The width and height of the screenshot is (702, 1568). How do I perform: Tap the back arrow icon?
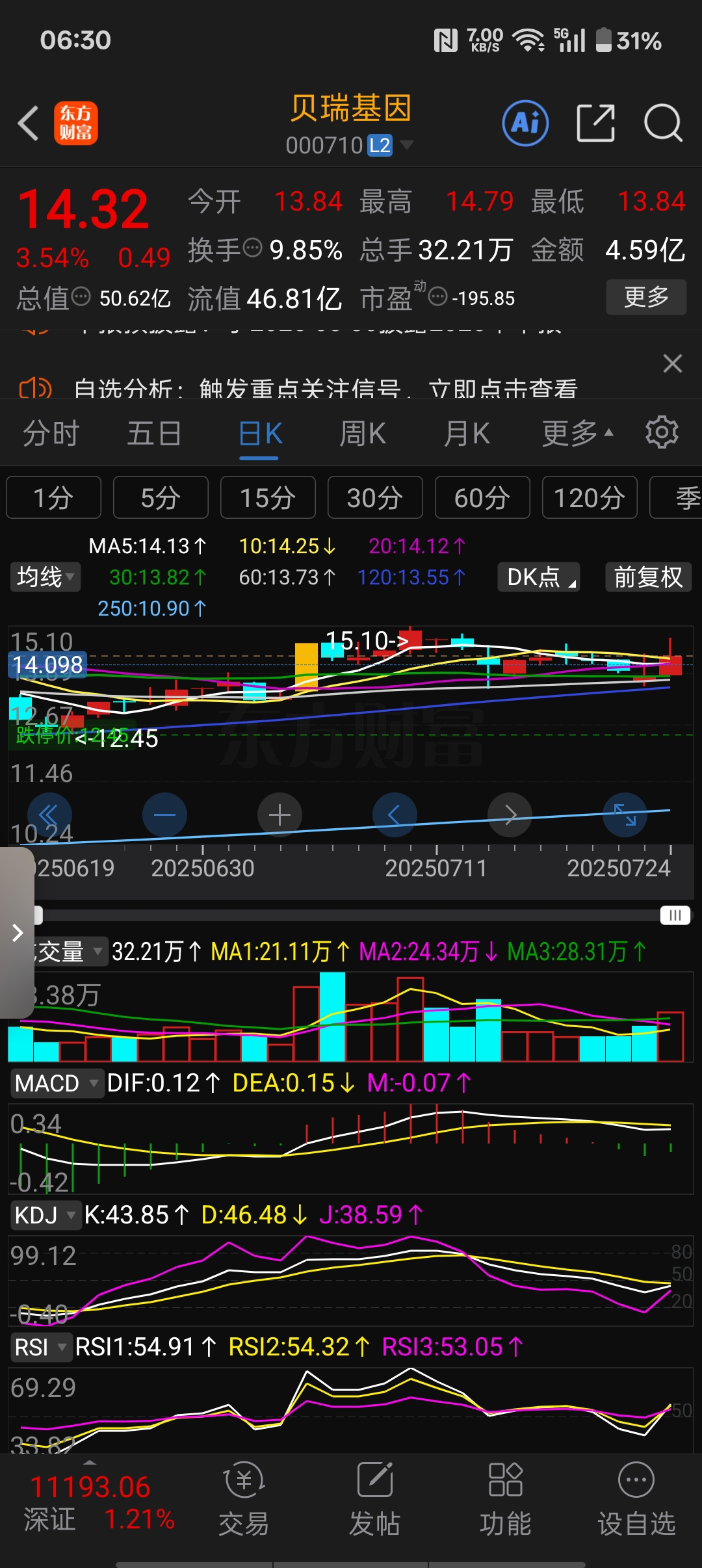(x=29, y=123)
